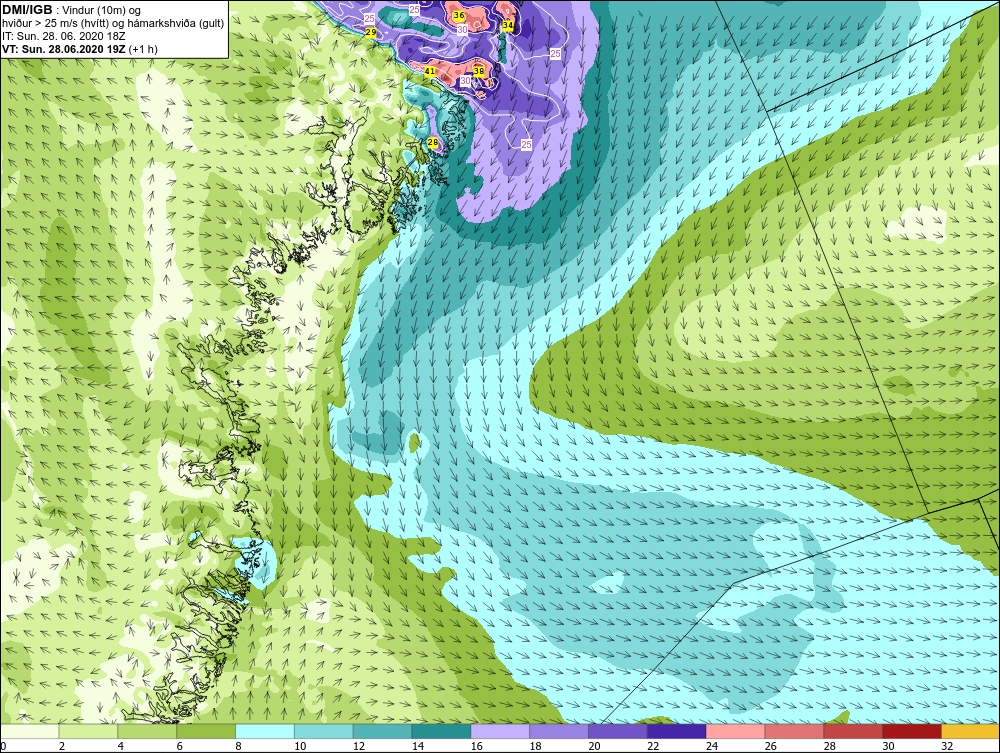Click the 18–20 m/s purple legend swatch
This screenshot has height=753, width=1000.
[x=559, y=731]
